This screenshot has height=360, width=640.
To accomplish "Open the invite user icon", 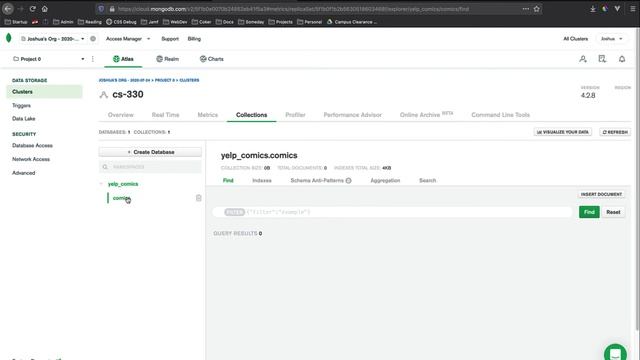I will tap(583, 59).
